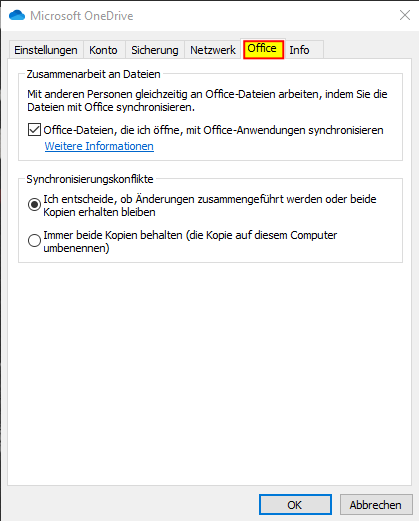Click the 'umbenennen)' second-option label text

point(76,248)
